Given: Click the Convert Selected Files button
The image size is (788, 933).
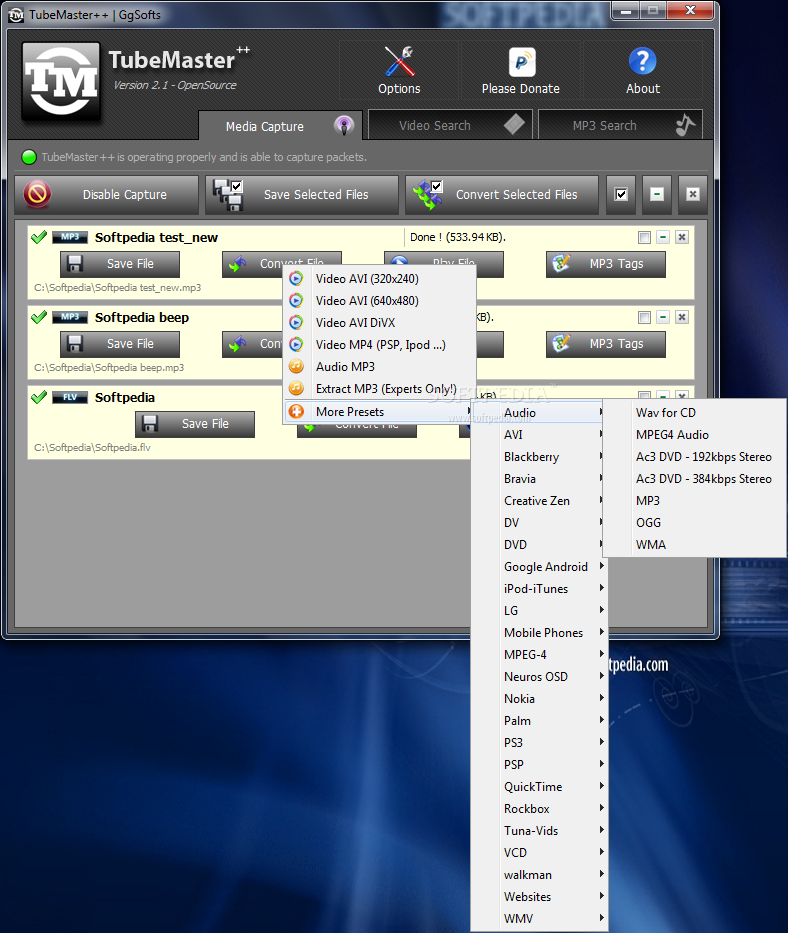Looking at the screenshot, I should coord(502,195).
